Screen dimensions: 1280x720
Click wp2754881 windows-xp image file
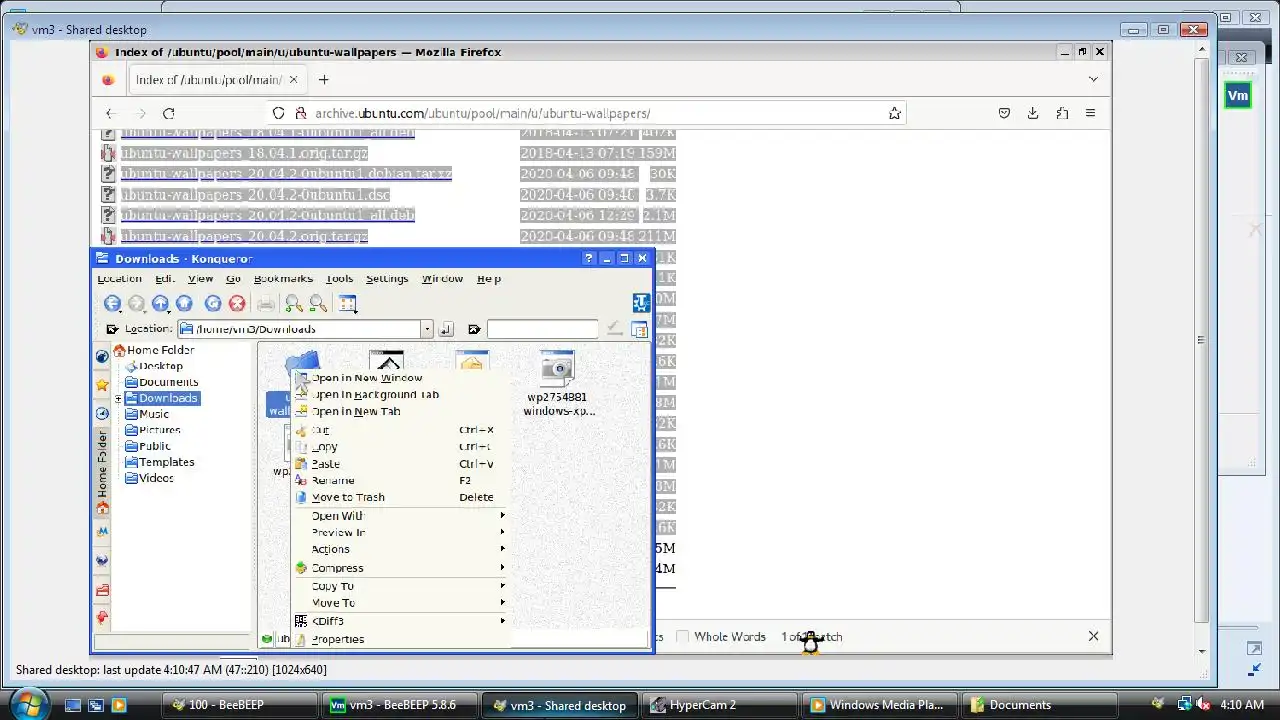[558, 384]
